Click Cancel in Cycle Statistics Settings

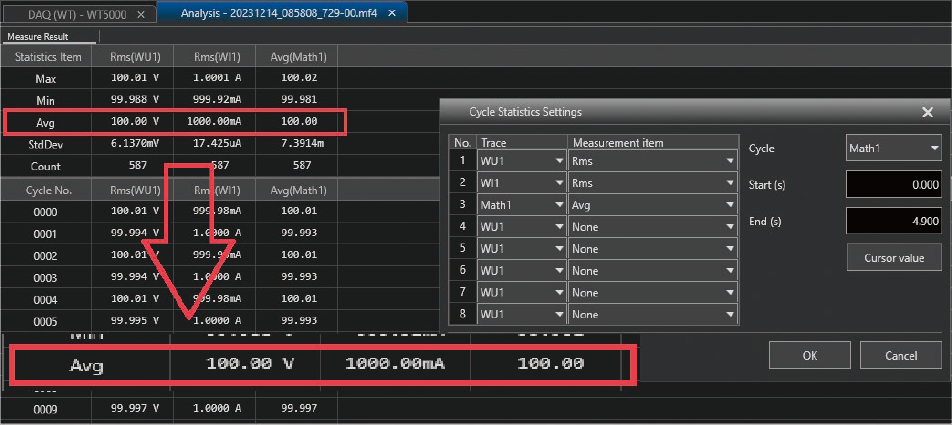(x=901, y=355)
